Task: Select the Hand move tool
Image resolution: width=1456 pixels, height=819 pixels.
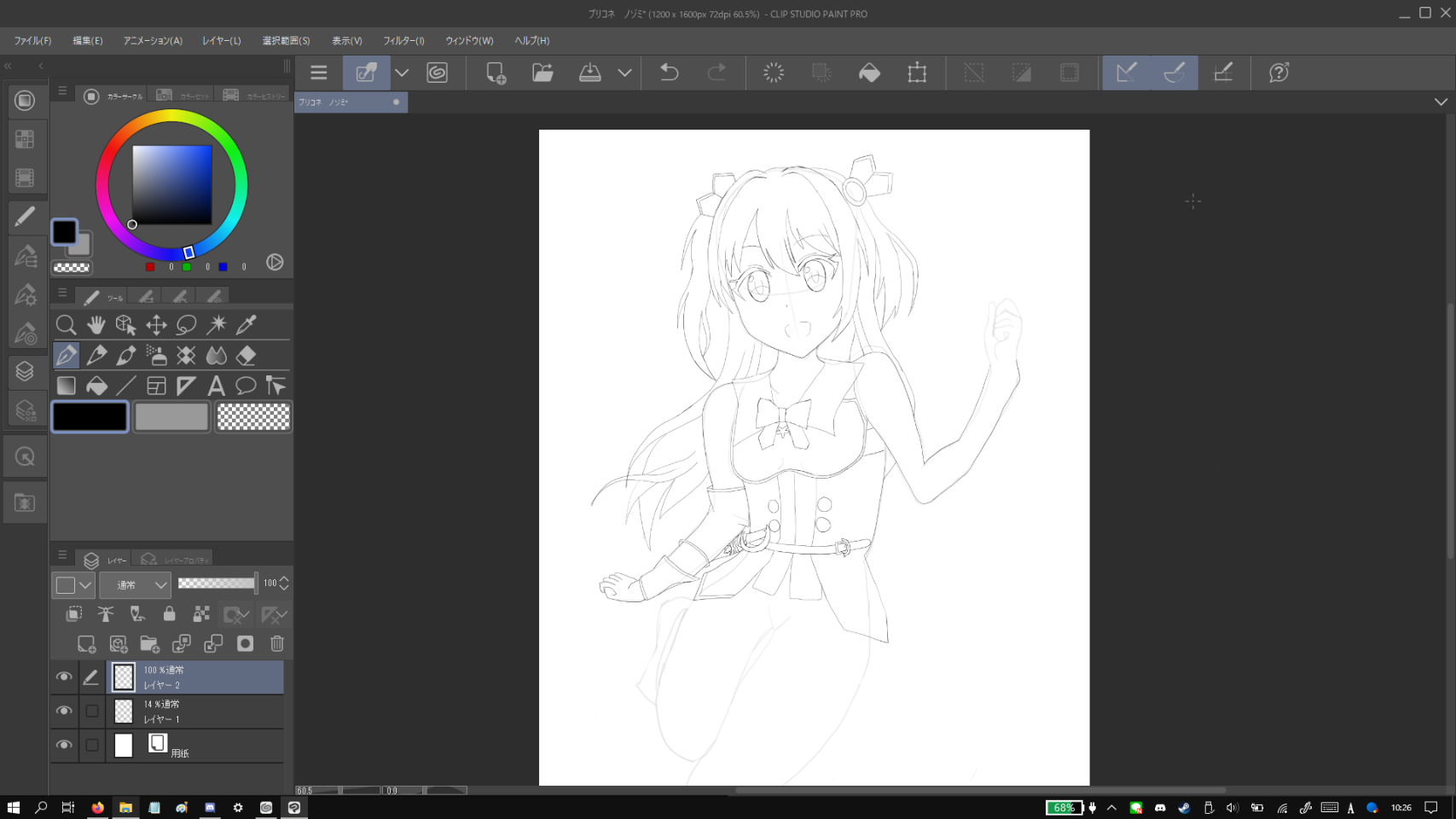Action: point(96,325)
